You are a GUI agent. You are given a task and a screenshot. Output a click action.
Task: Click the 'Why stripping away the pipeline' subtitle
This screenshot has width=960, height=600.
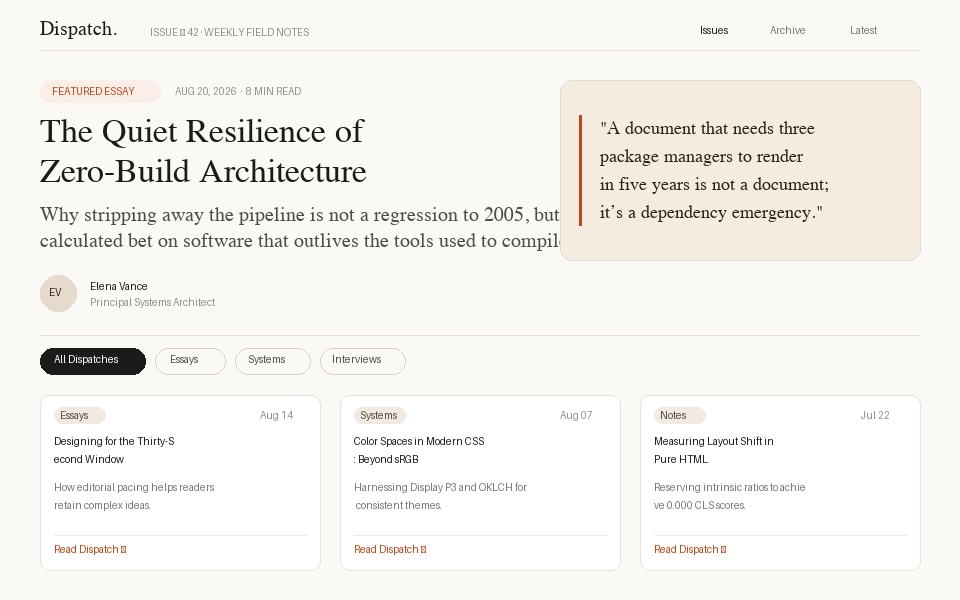tap(300, 227)
